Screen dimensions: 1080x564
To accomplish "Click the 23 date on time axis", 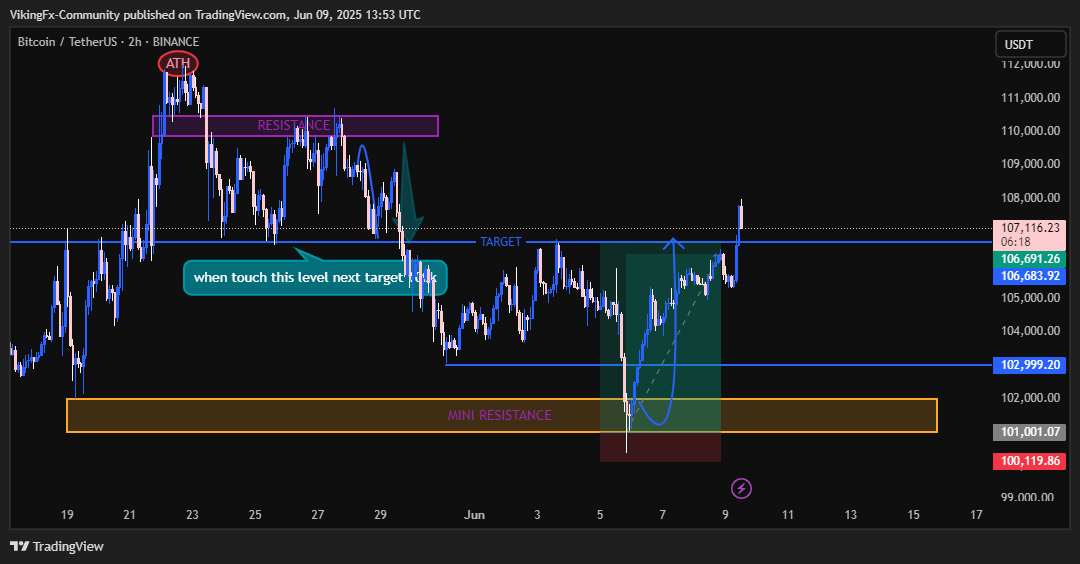I will (192, 515).
